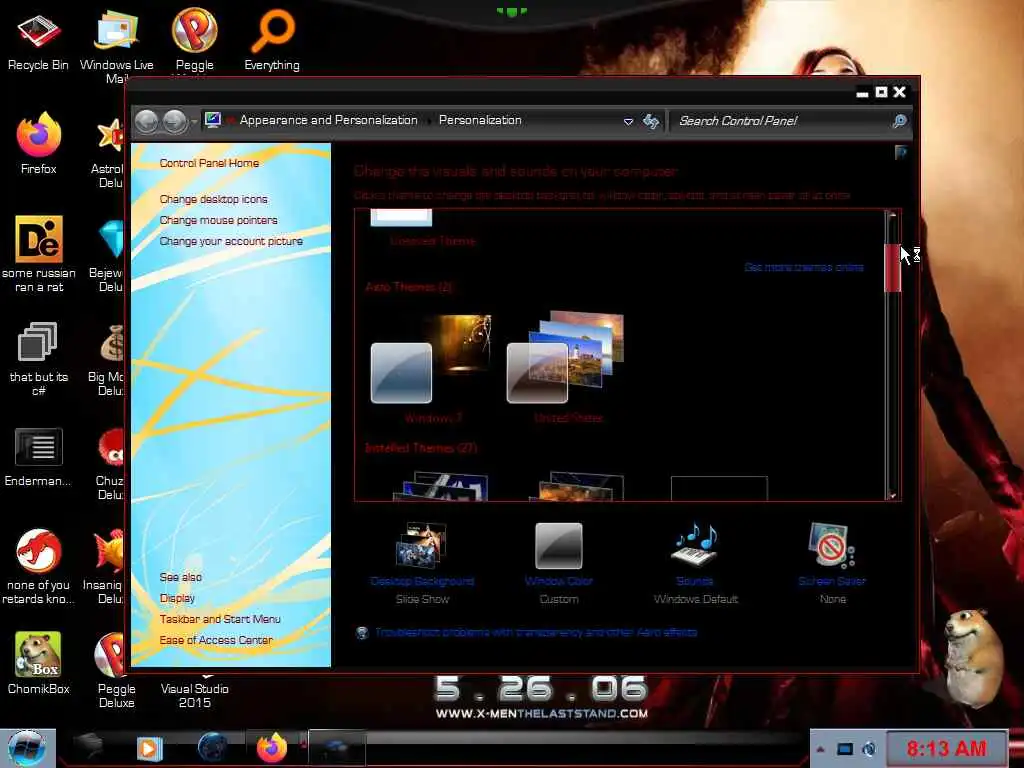Open the network tray icon
Screen dimensions: 1024x768
[845, 749]
